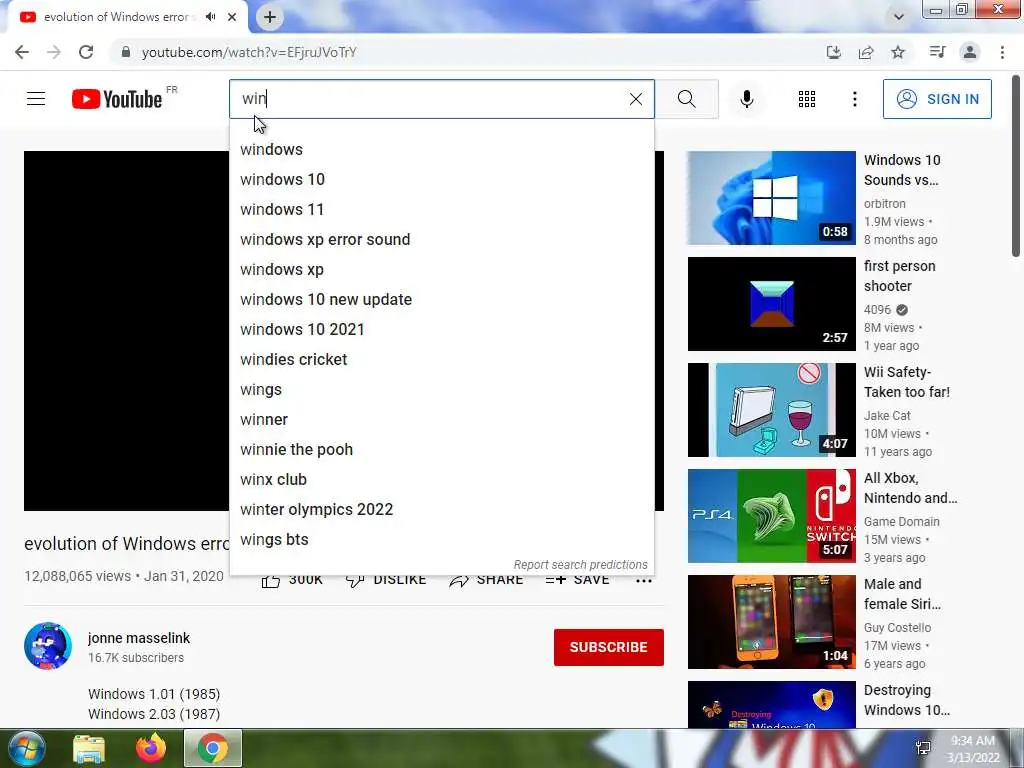Choose 'windows 10 new update' suggestion

pos(441,300)
